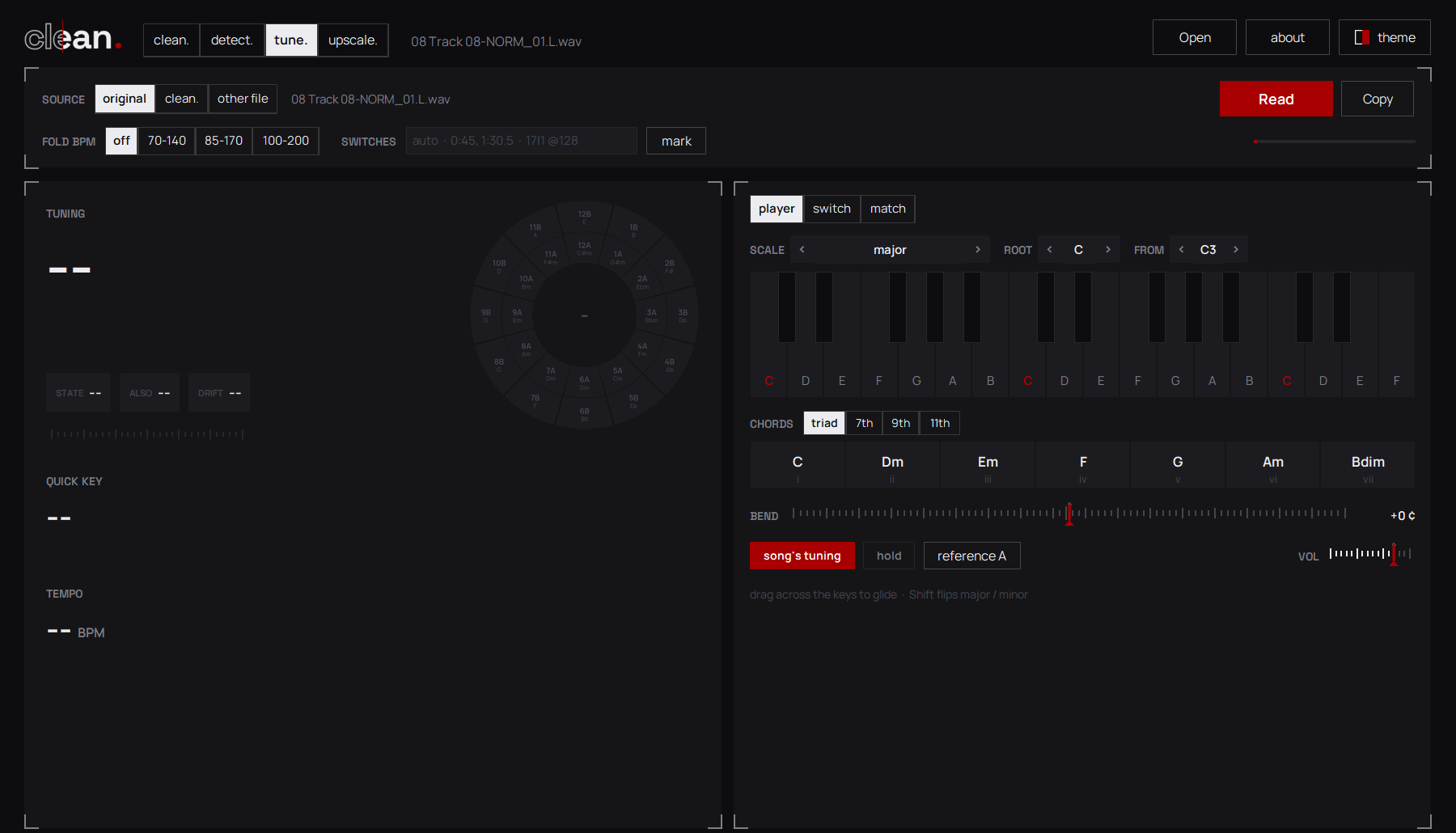
Task: Click the theme icon button
Action: click(x=1384, y=37)
